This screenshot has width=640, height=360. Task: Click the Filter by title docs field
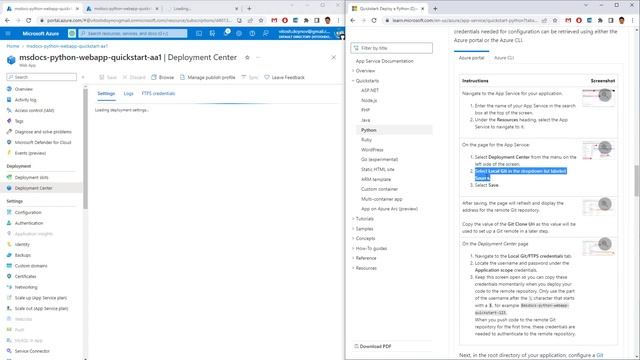pos(391,48)
